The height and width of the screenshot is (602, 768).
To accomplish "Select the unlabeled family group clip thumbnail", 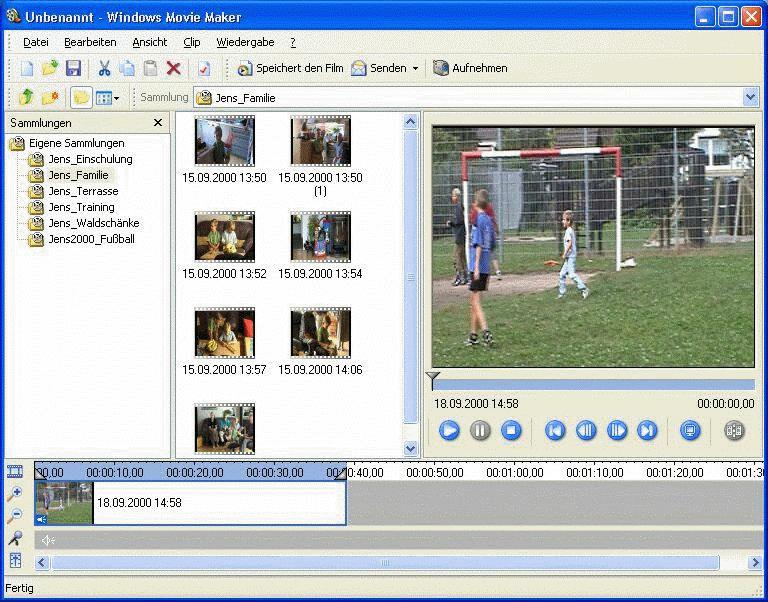I will point(224,429).
